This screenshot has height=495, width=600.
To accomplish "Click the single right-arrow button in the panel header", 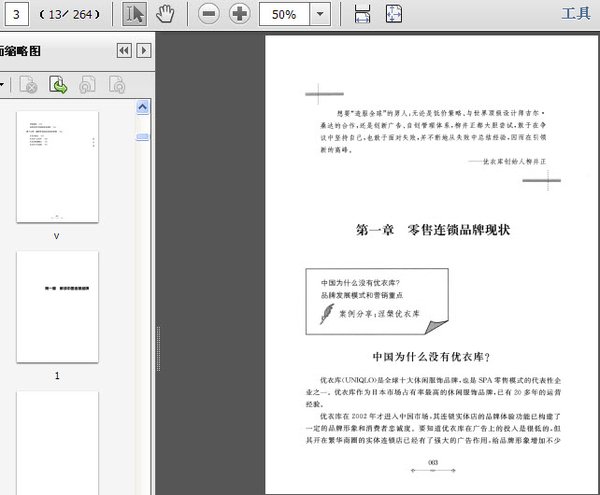I will [144, 50].
